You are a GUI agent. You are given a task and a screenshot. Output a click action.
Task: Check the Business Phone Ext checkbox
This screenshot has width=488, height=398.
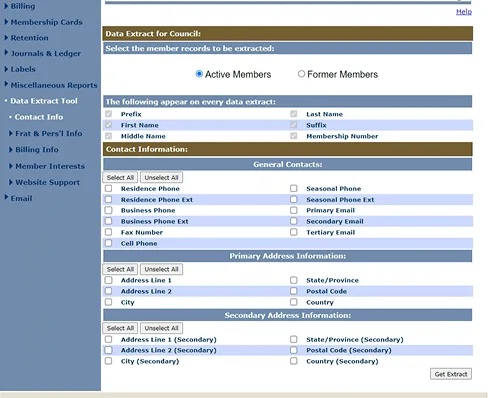[108, 221]
